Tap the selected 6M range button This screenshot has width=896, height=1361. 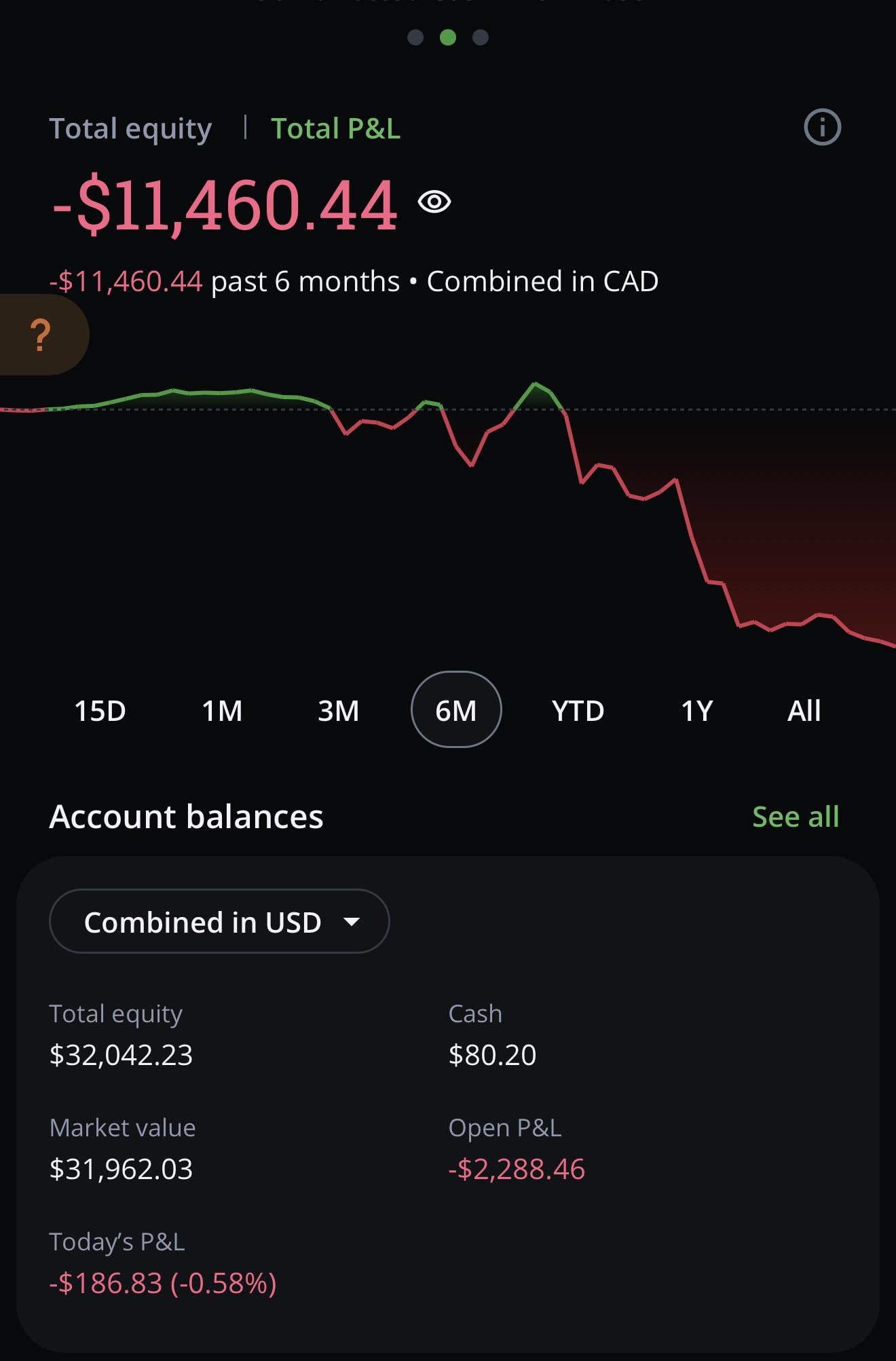tap(456, 710)
